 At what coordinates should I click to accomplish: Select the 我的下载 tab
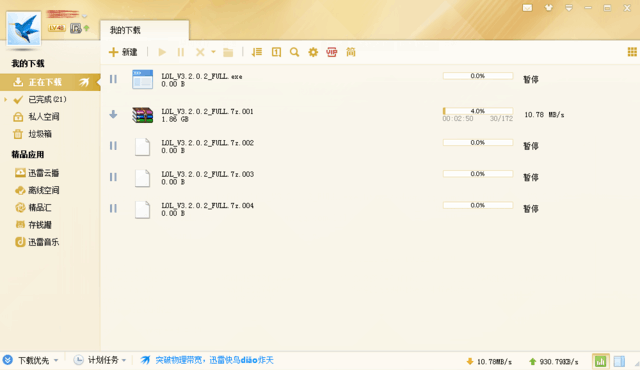tap(144, 30)
